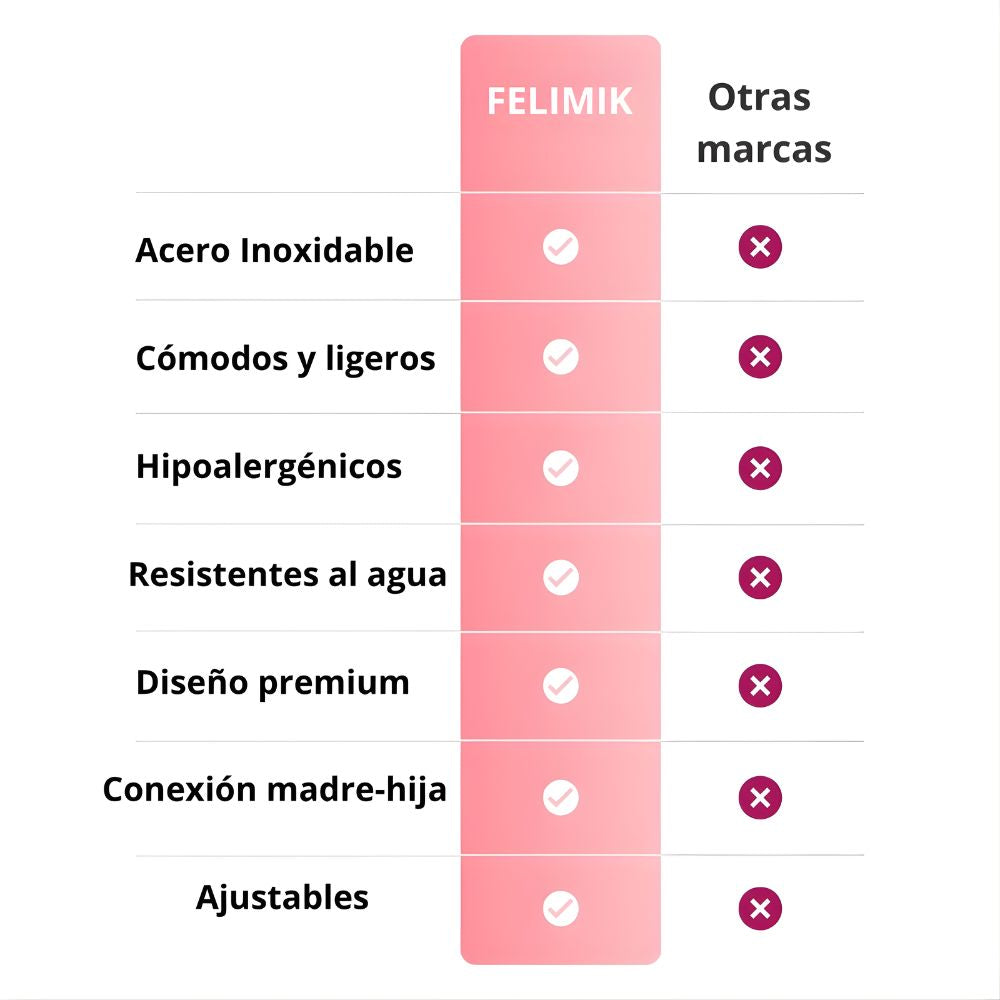Click the checkmark icon for Diseño premium
The height and width of the screenshot is (1000, 1000).
point(561,685)
